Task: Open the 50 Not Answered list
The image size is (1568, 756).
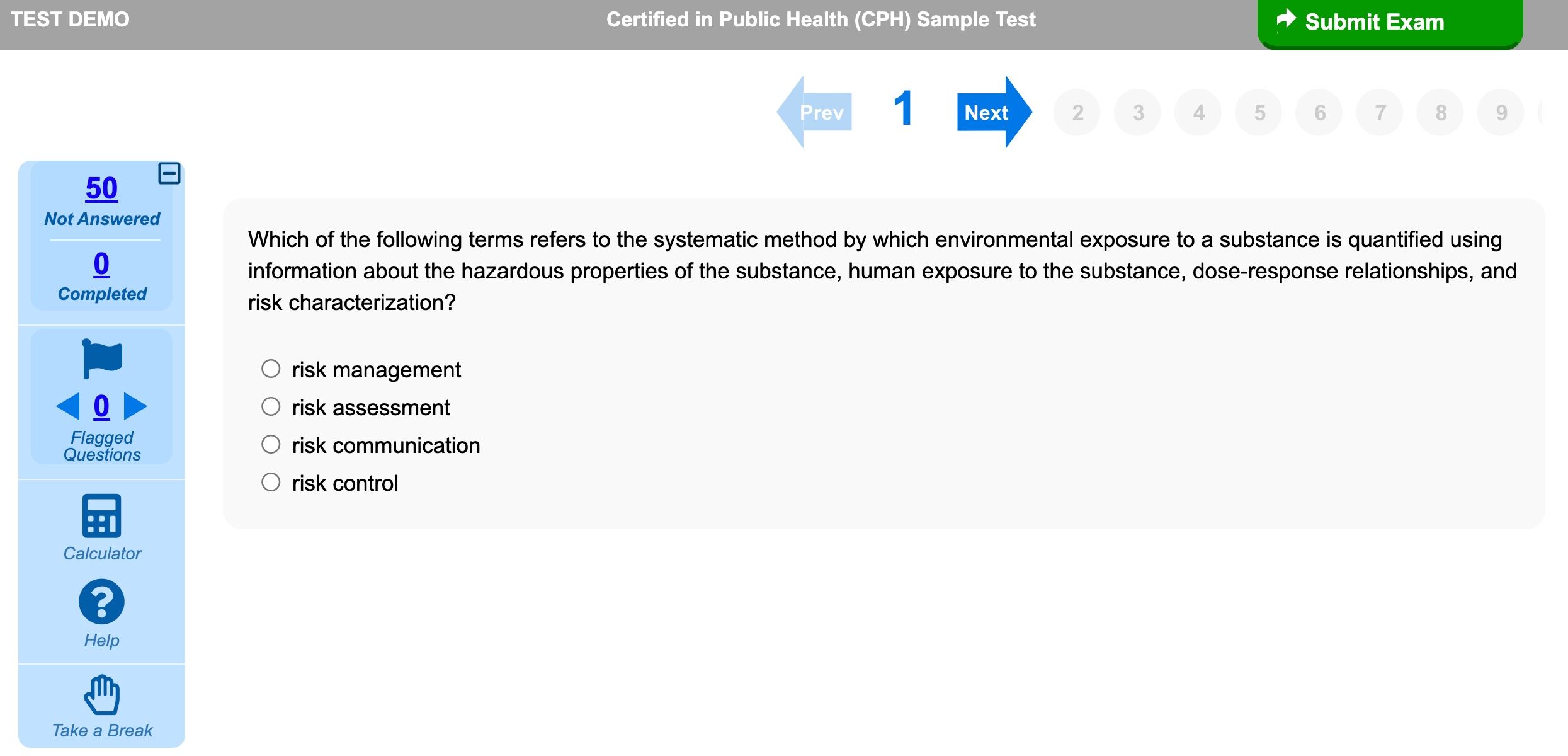Action: point(101,188)
